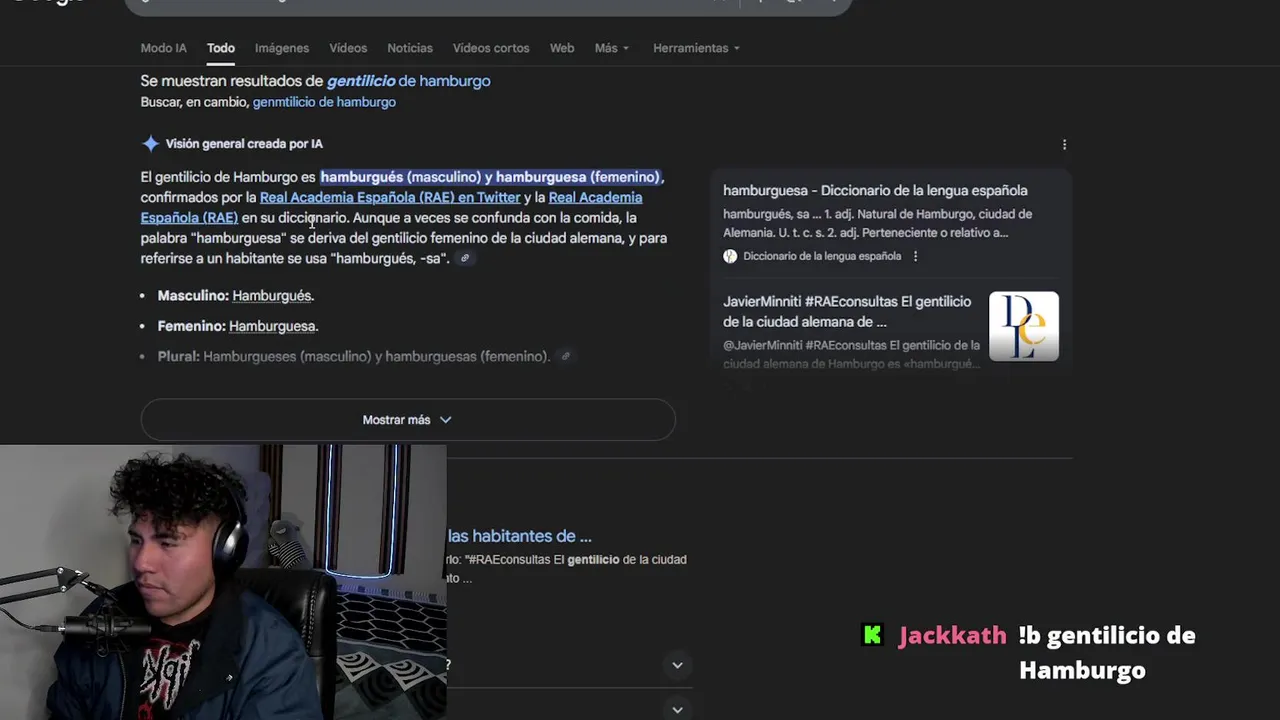Click the DLE logo thumbnail
The image size is (1280, 720).
point(1024,326)
